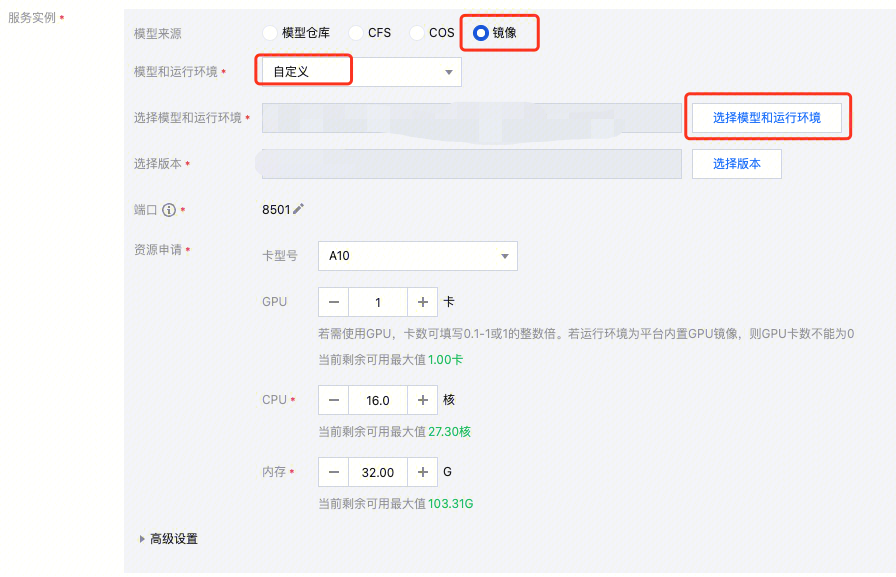This screenshot has height=577, width=896.
Task: Click the 27.30核 remaining value
Action: [450, 432]
